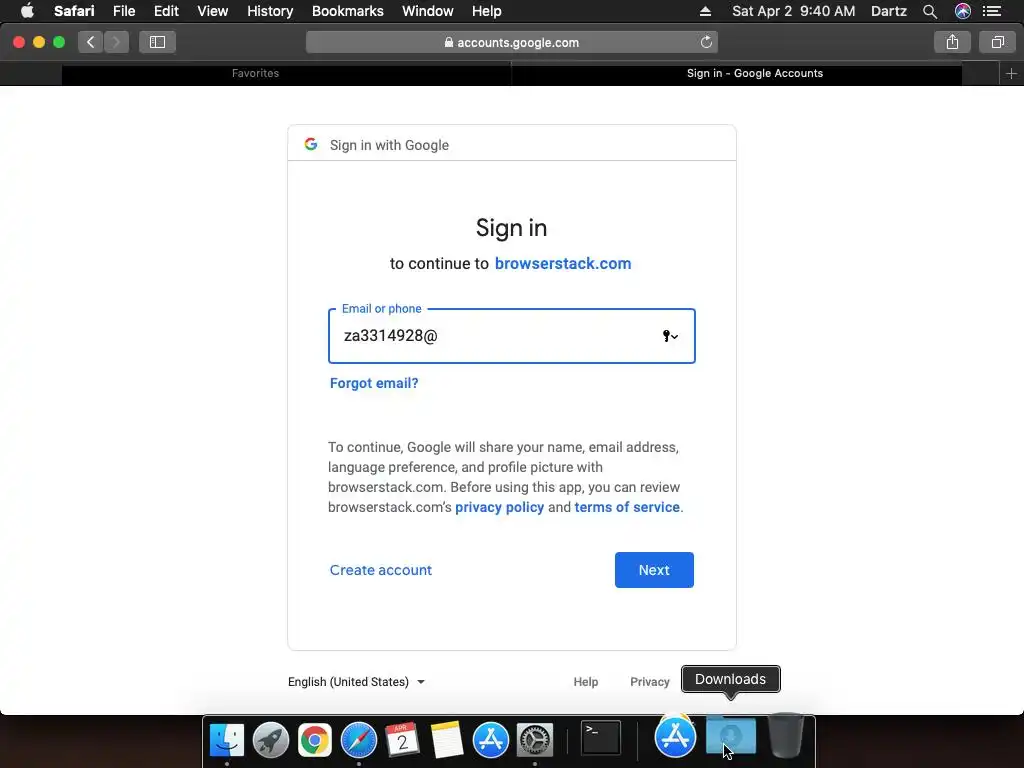Open the Downloads folder in Dock
The height and width of the screenshot is (768, 1024).
coord(731,737)
